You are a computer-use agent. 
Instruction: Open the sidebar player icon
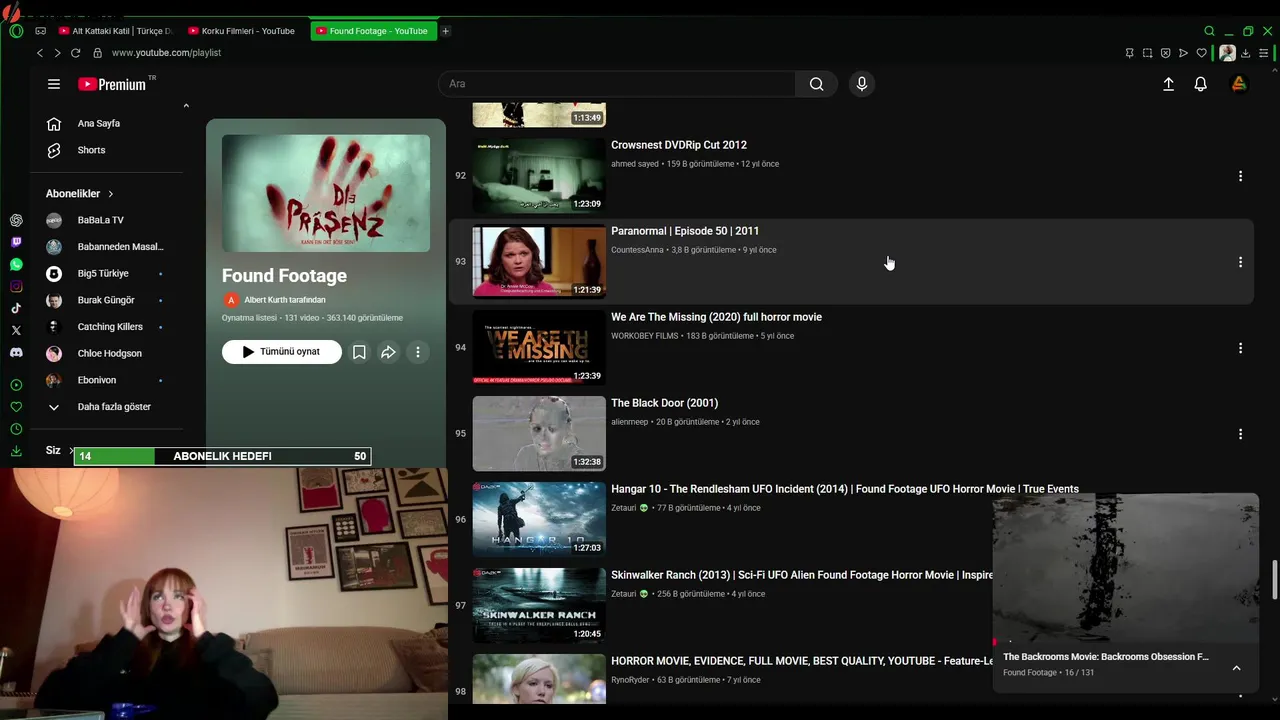16,385
